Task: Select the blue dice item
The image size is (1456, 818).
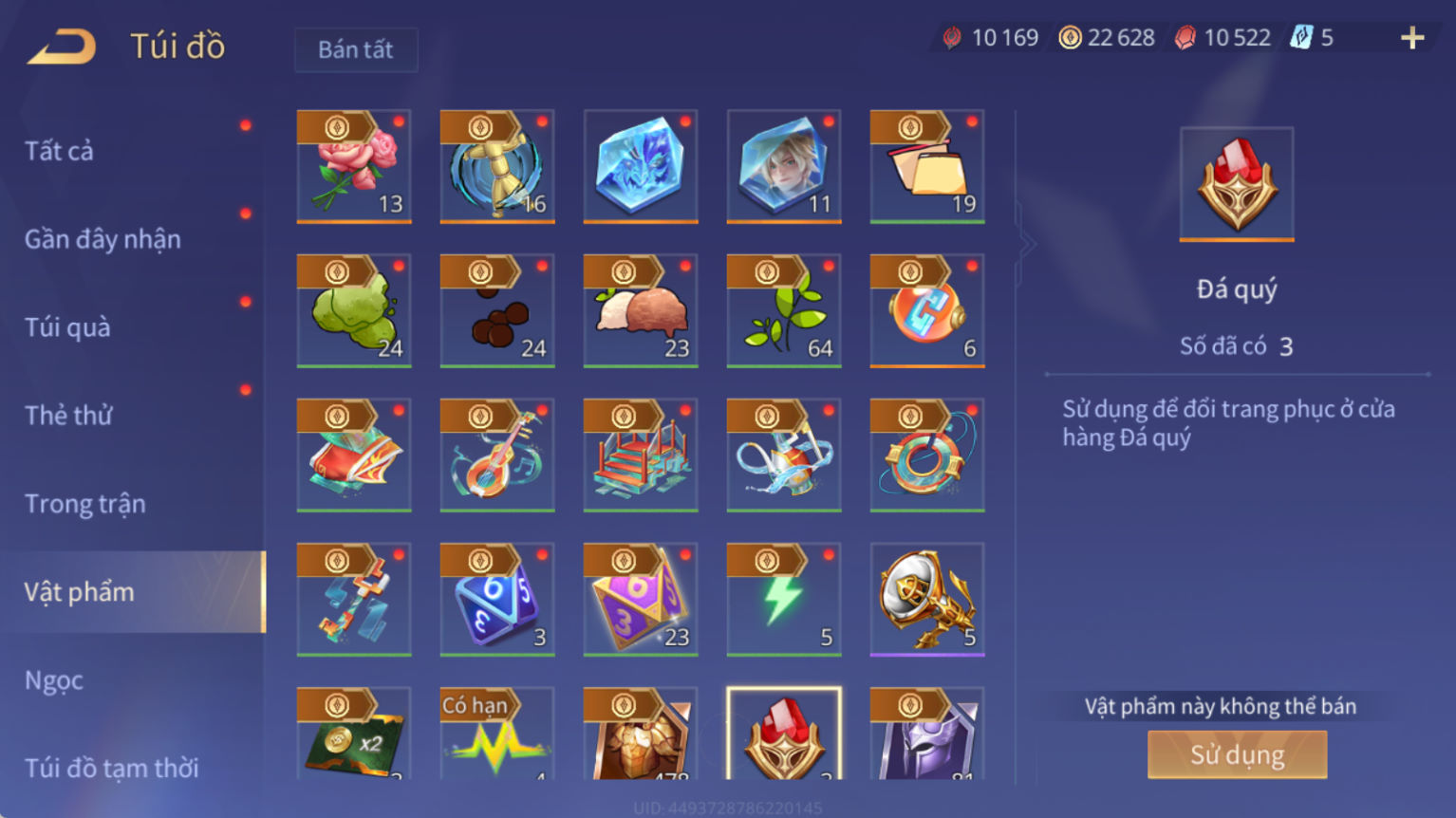Action: (496, 599)
